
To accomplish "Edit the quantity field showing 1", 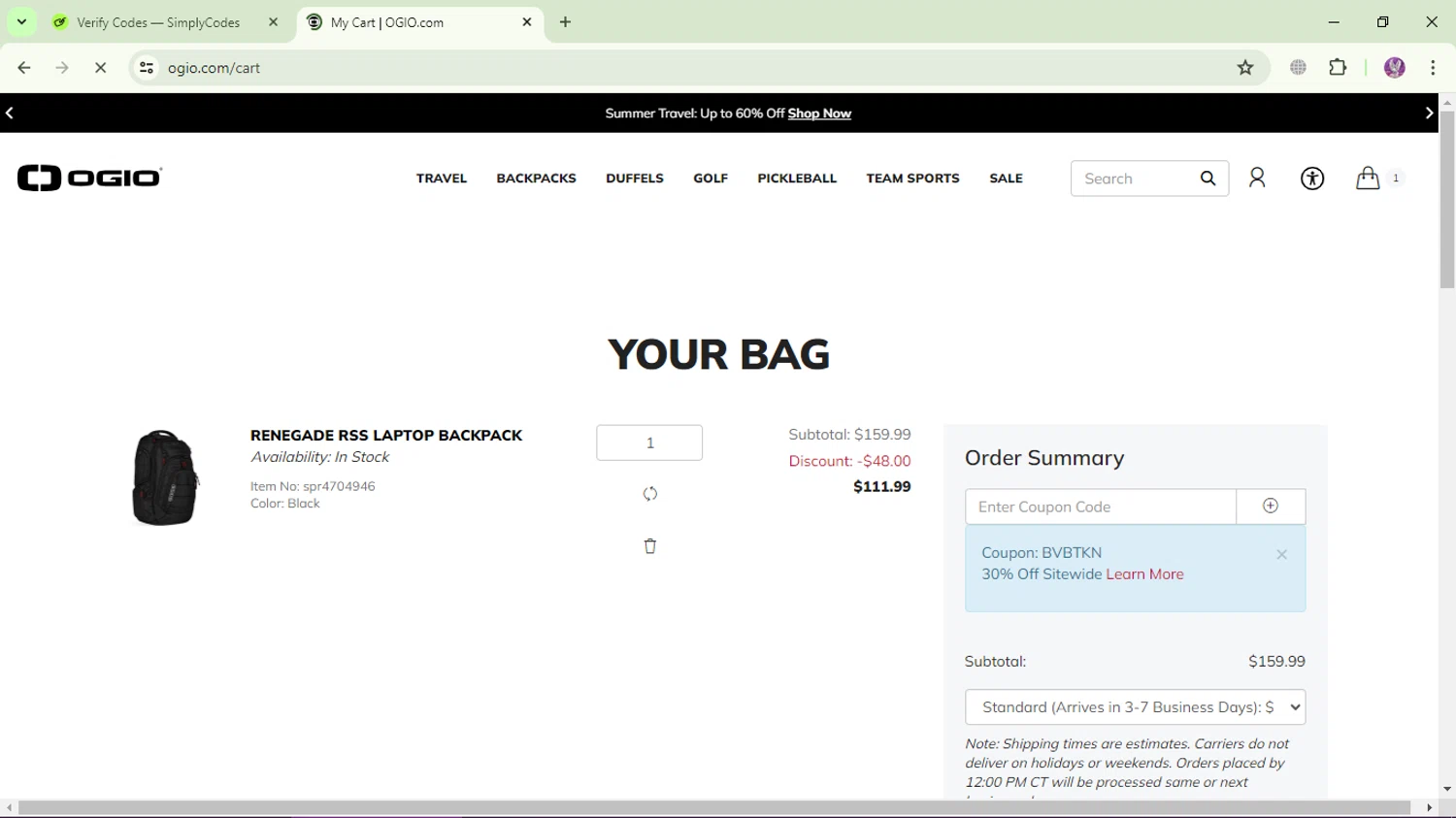I will click(649, 442).
